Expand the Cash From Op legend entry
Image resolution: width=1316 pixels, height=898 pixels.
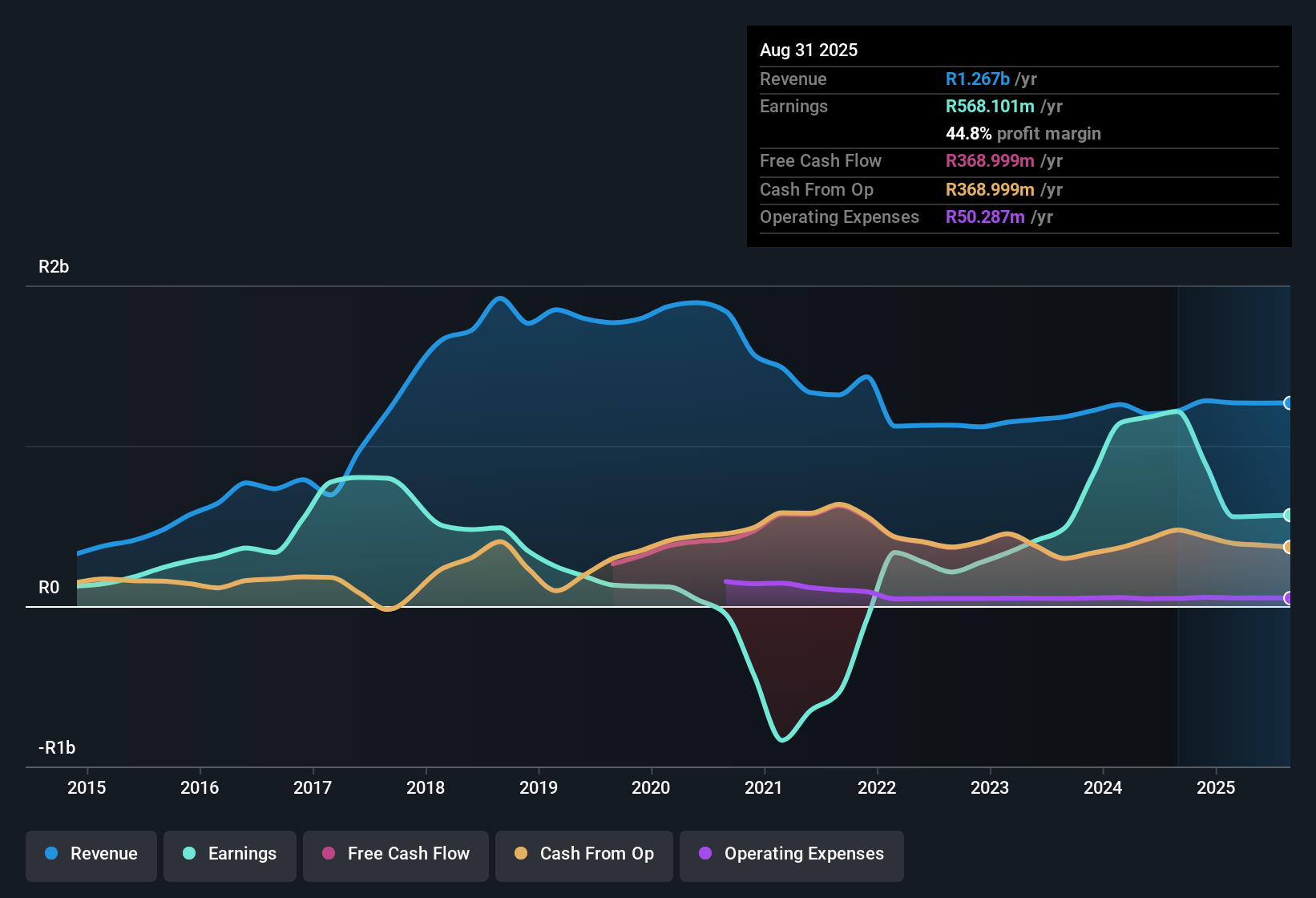coord(583,854)
